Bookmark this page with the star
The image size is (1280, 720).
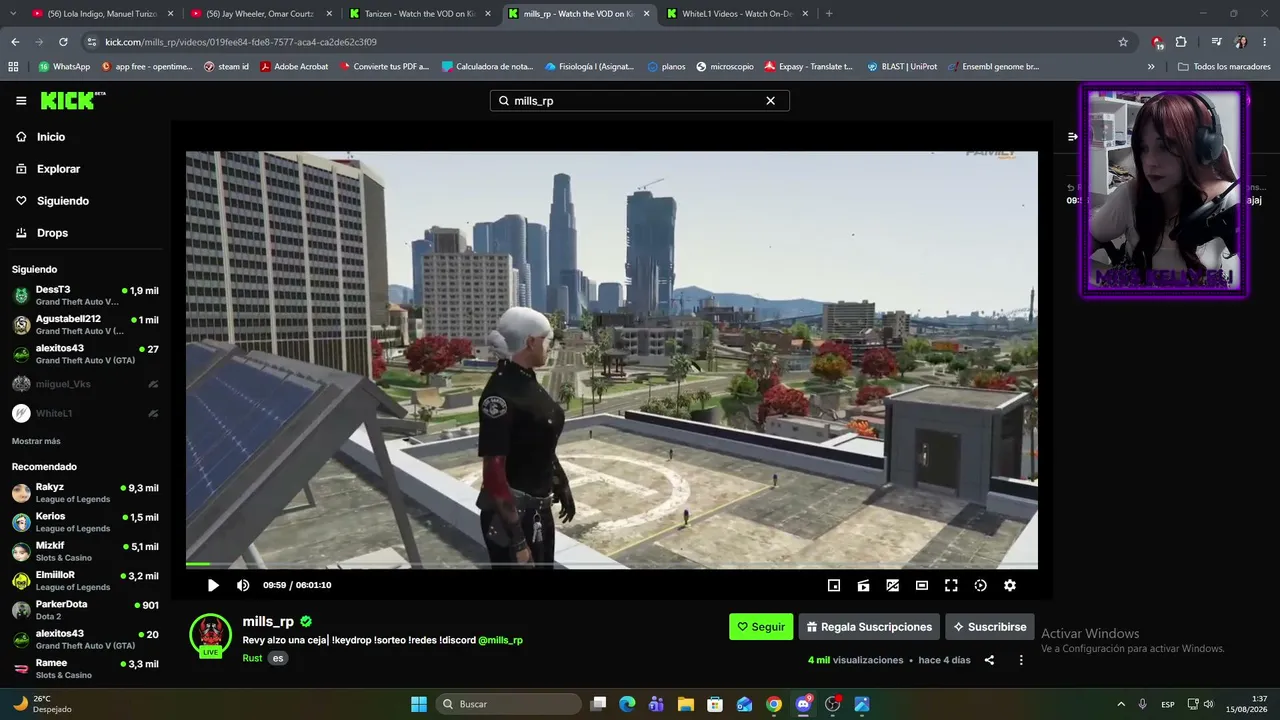click(x=1123, y=42)
